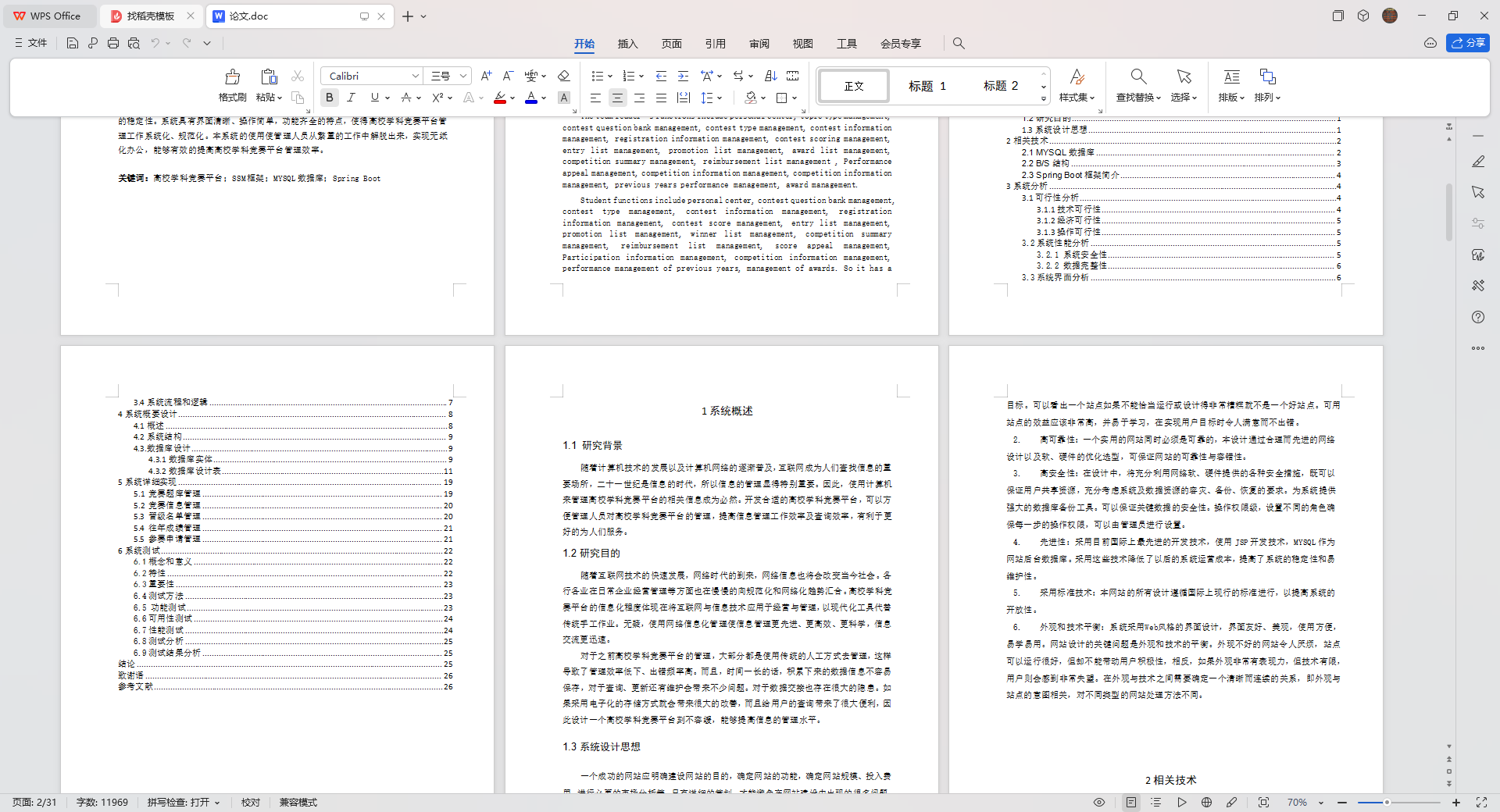Open the 开始 ribbon tab
1500x812 pixels.
(584, 44)
